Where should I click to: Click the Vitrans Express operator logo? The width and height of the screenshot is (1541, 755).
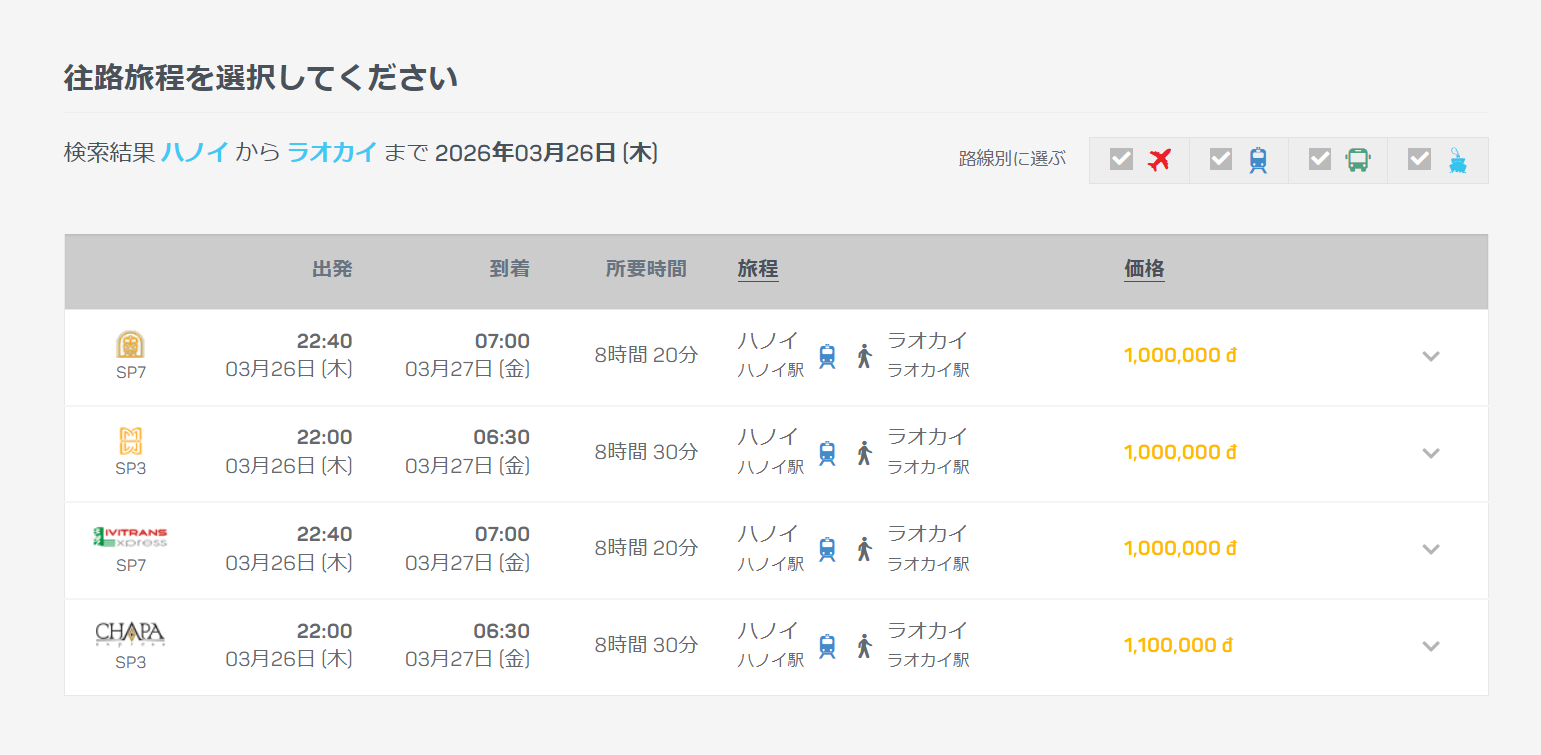pos(130,537)
